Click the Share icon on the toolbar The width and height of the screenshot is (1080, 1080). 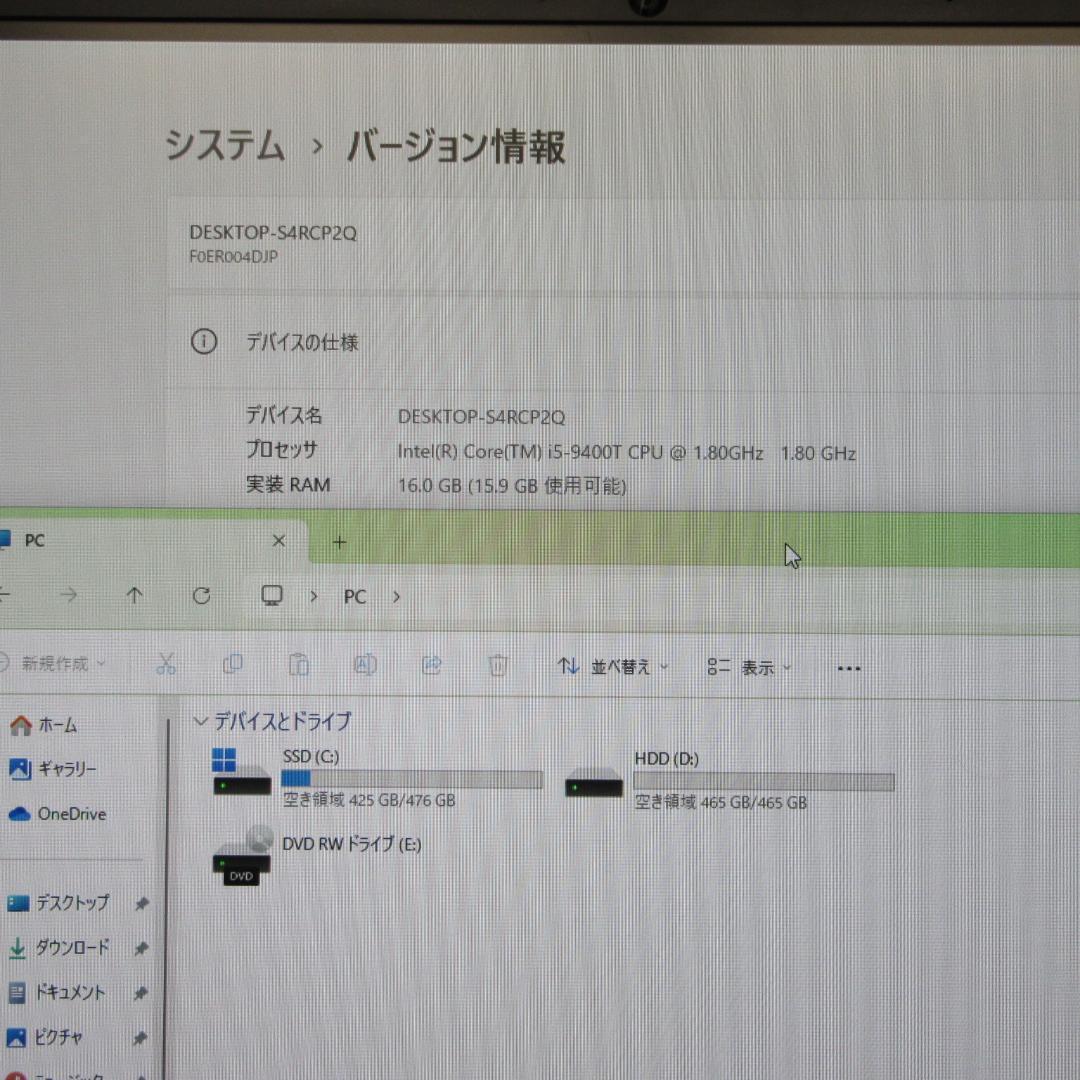(431, 665)
